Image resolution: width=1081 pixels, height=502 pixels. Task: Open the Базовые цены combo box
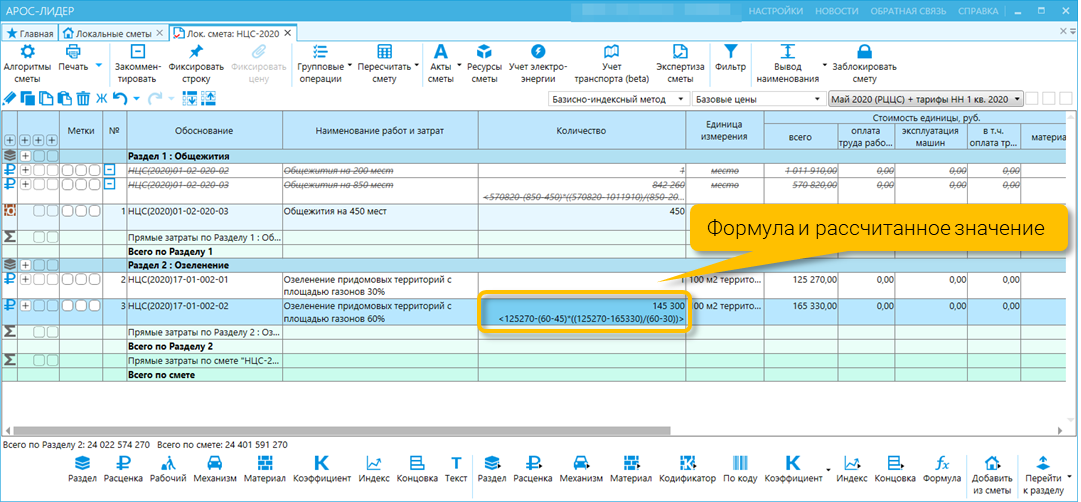click(758, 99)
